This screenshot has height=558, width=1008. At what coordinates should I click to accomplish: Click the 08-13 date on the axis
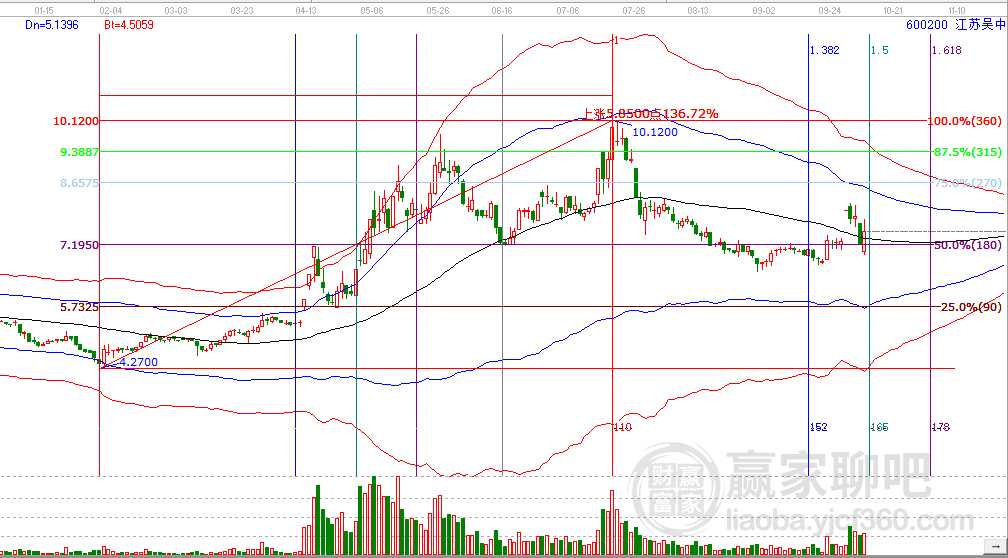[698, 10]
